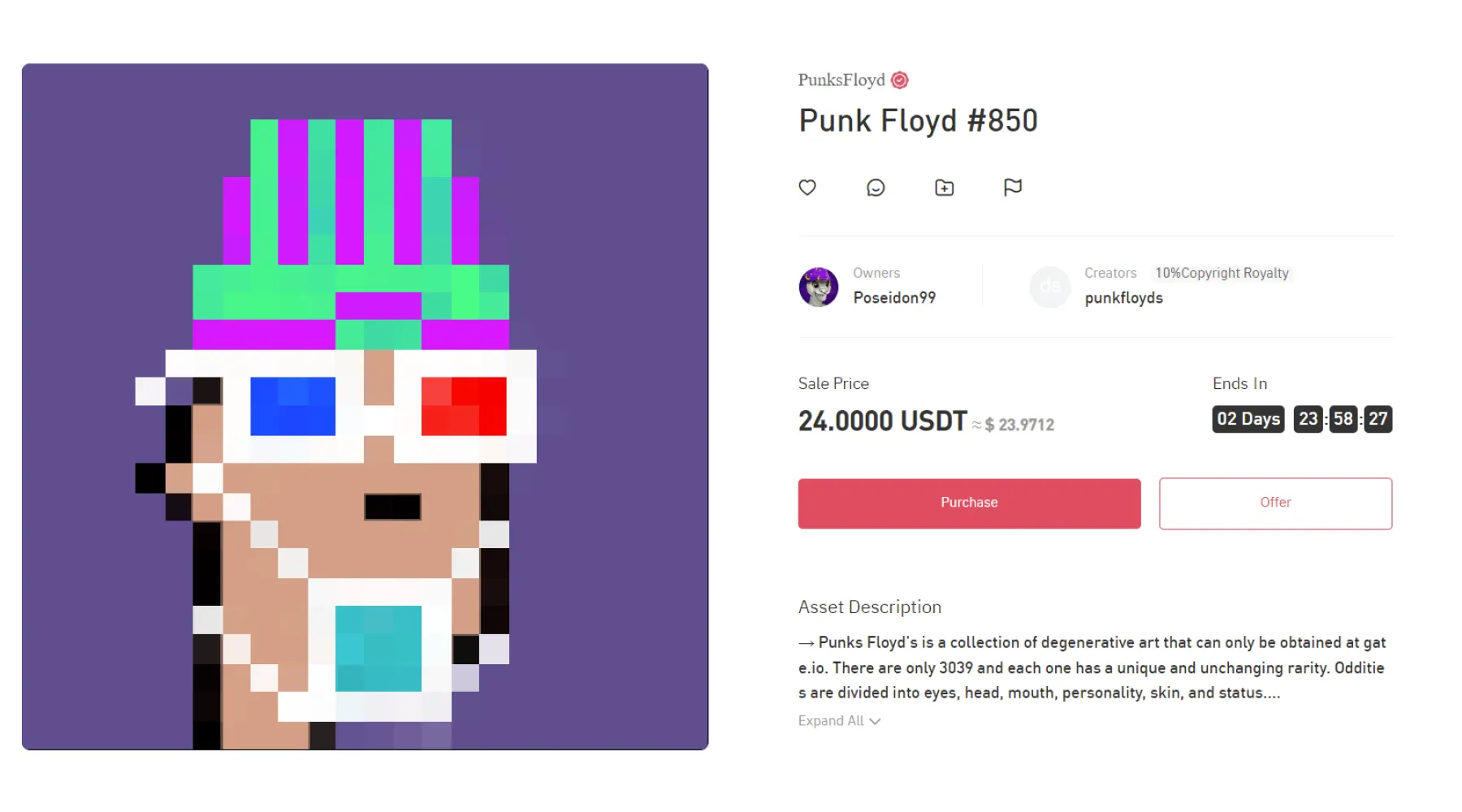The image size is (1462, 812).
Task: Open comments via the speech bubble icon
Action: (876, 188)
